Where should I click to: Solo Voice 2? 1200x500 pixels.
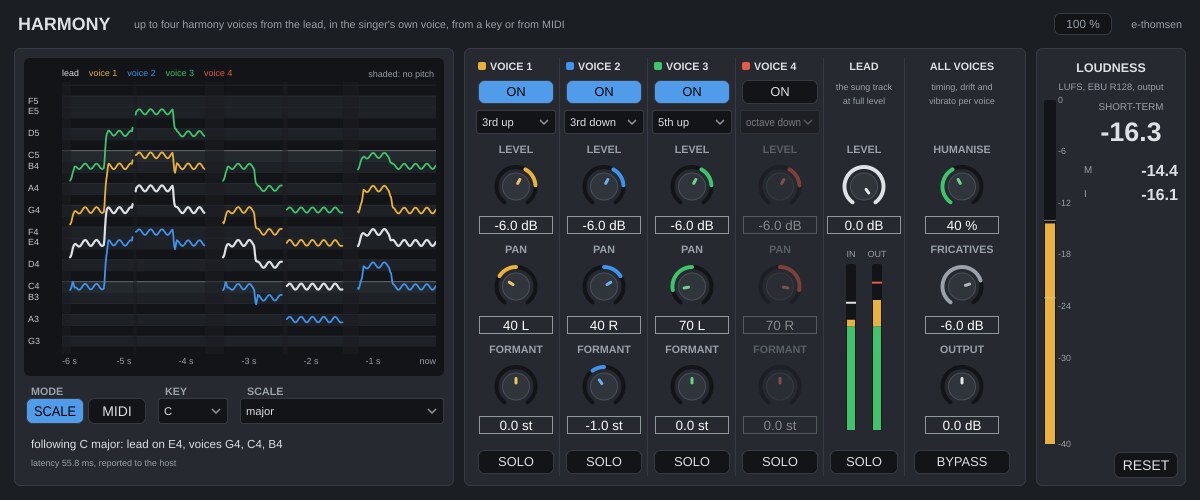[604, 462]
